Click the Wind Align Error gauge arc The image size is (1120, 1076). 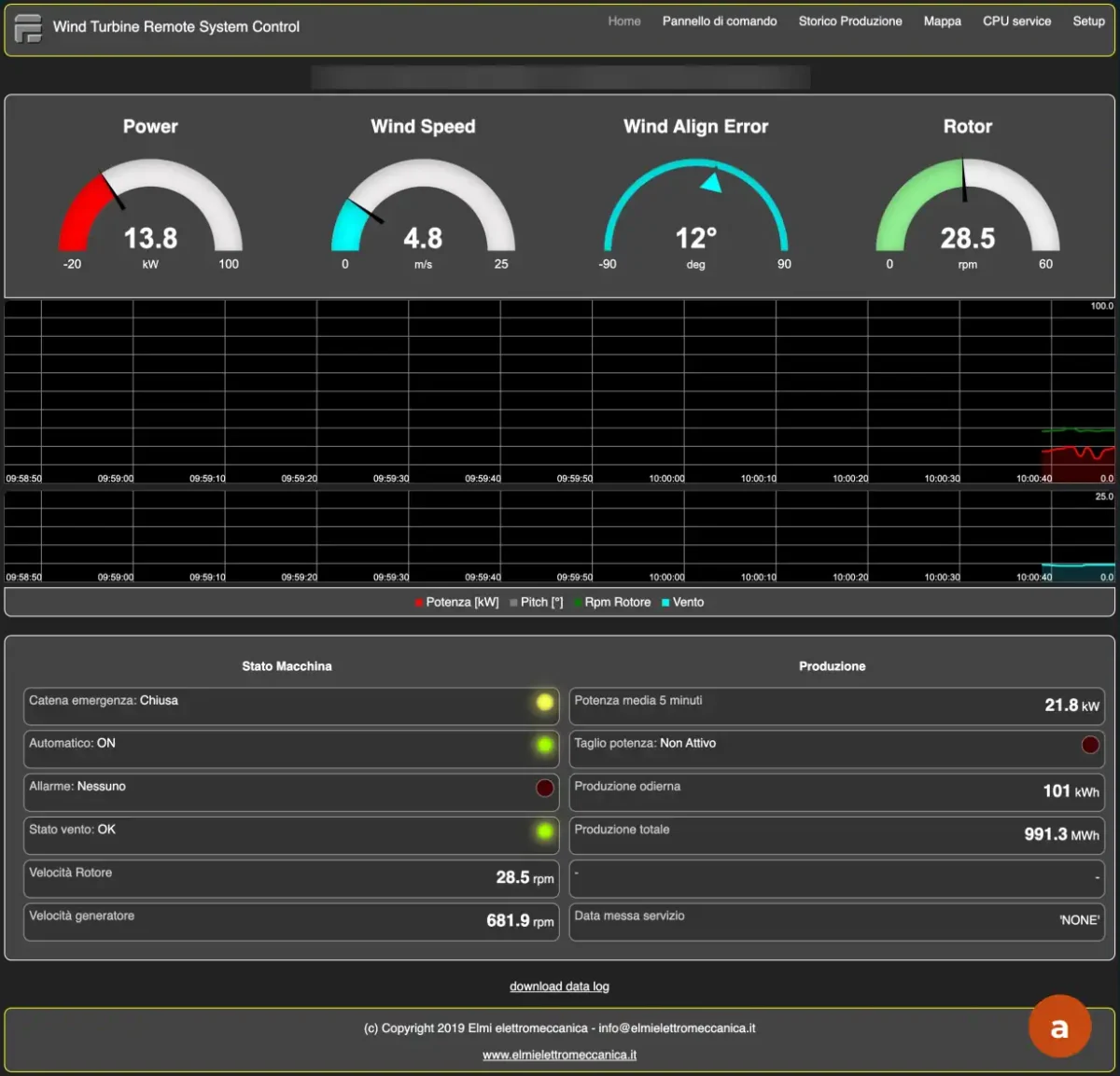click(x=696, y=205)
